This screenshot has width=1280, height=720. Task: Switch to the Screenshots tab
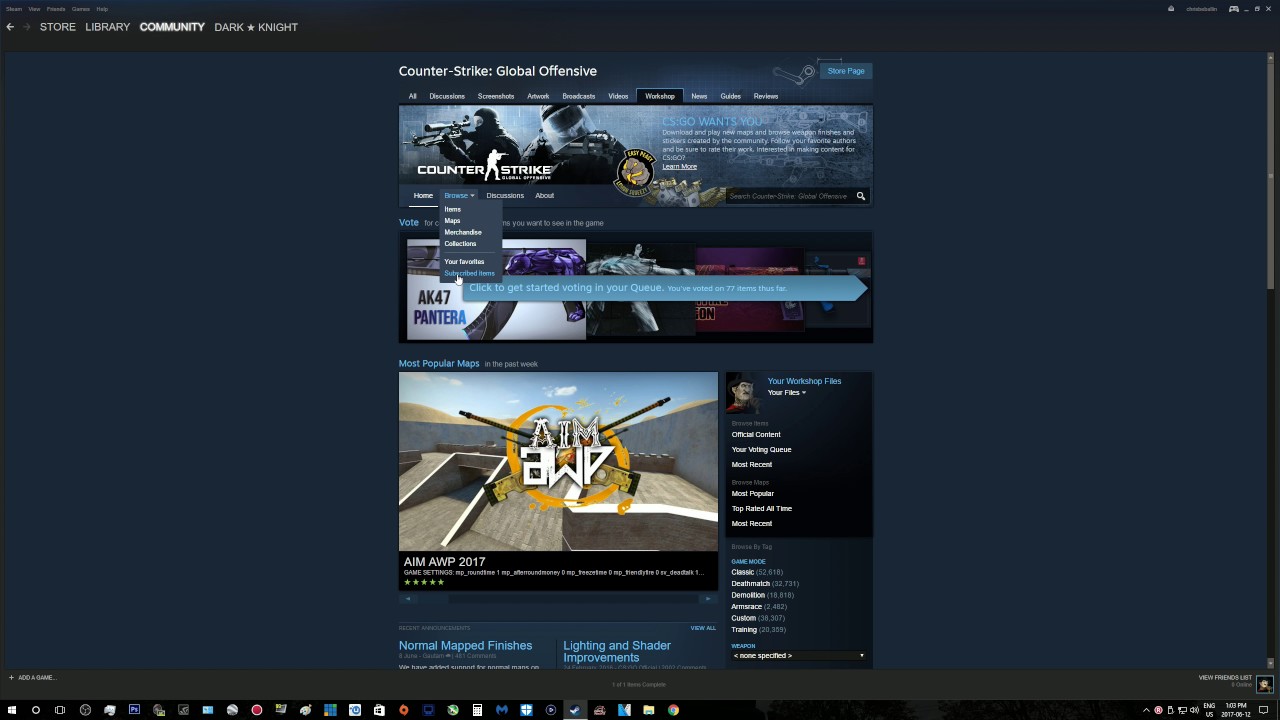(496, 97)
